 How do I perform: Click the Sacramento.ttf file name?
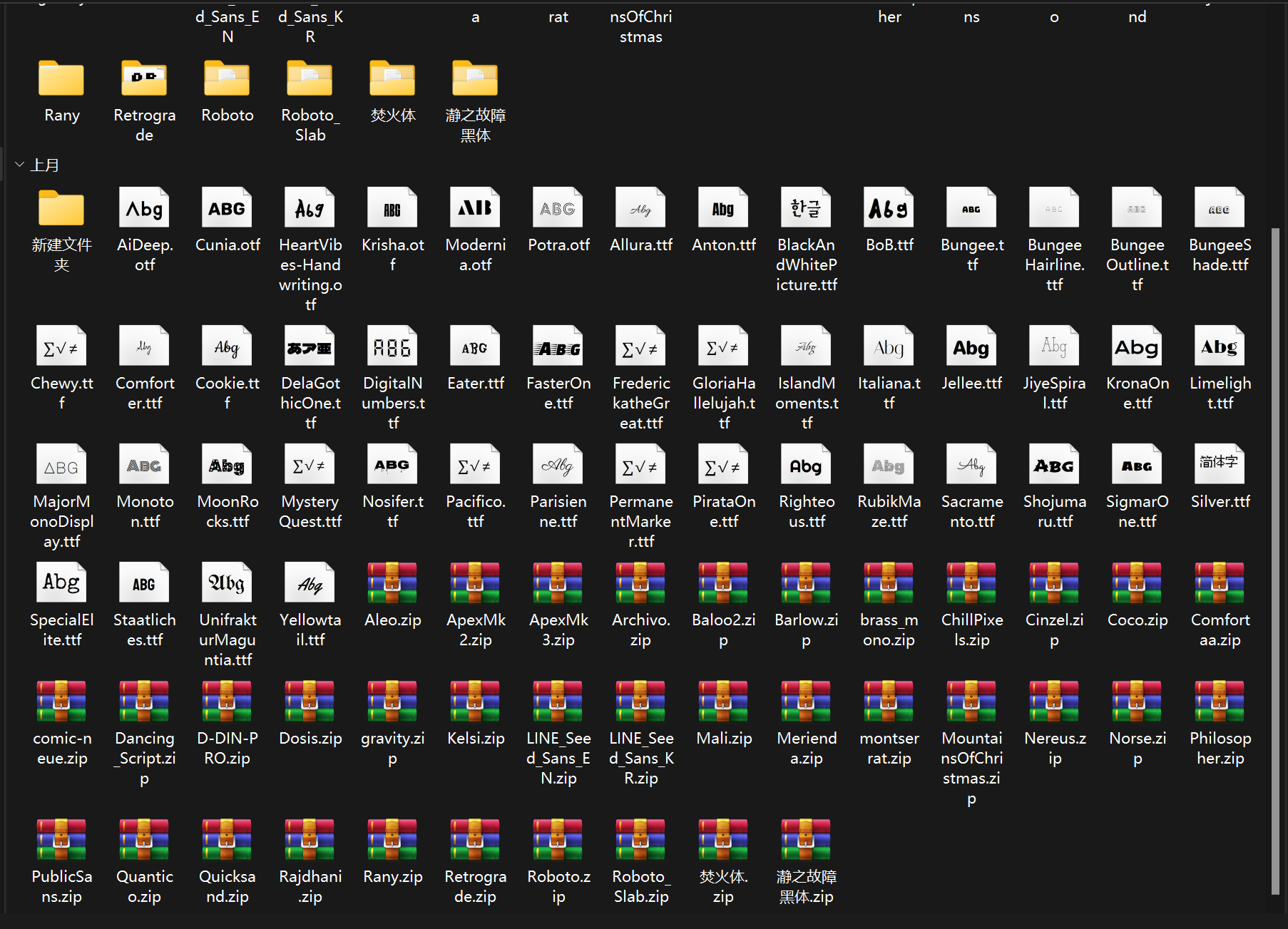point(972,511)
